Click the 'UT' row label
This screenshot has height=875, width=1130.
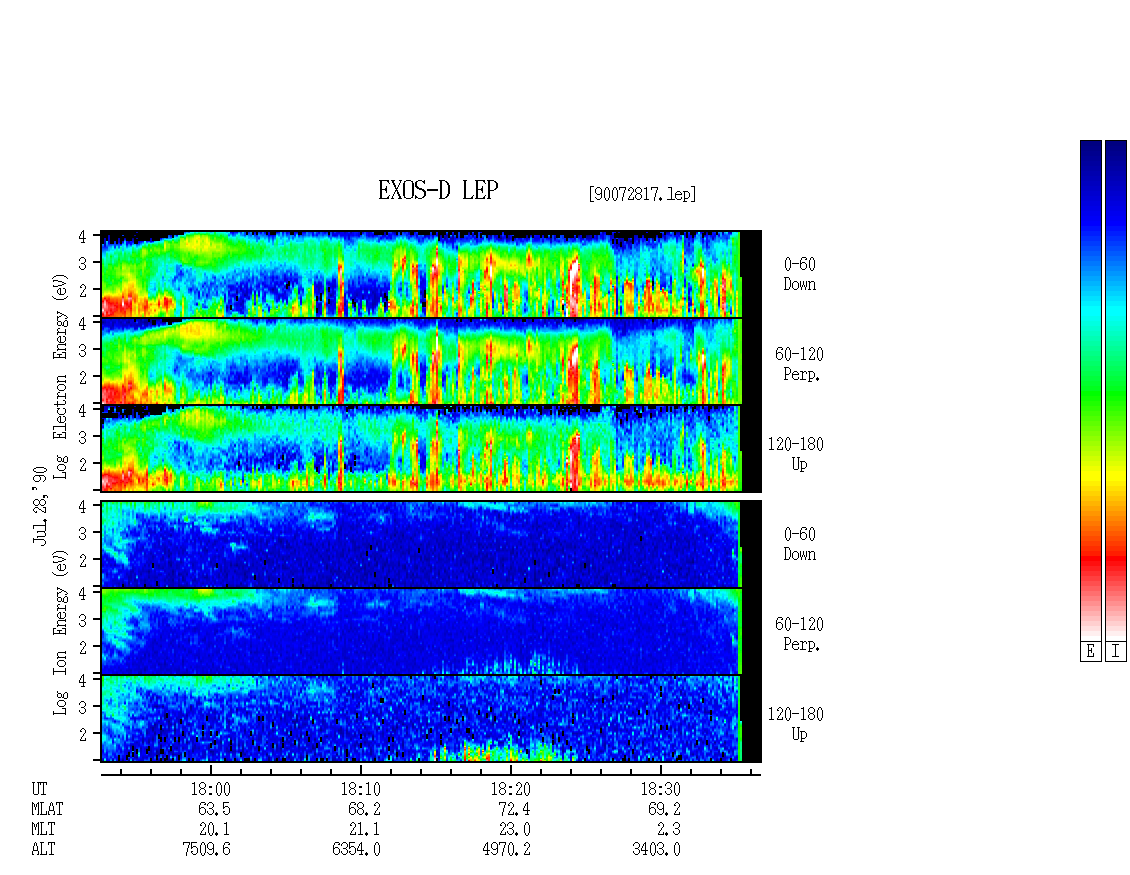(x=39, y=789)
